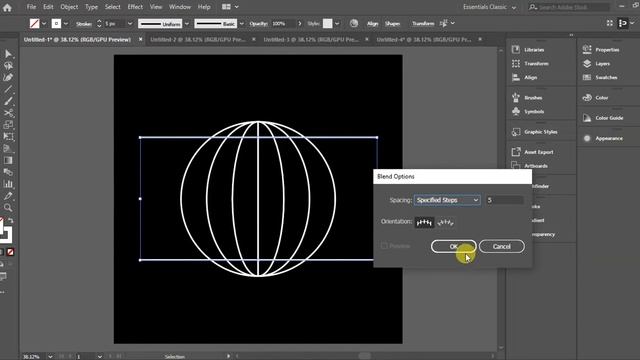Image resolution: width=640 pixels, height=360 pixels.
Task: Select the Blend tool
Action: click(8, 172)
